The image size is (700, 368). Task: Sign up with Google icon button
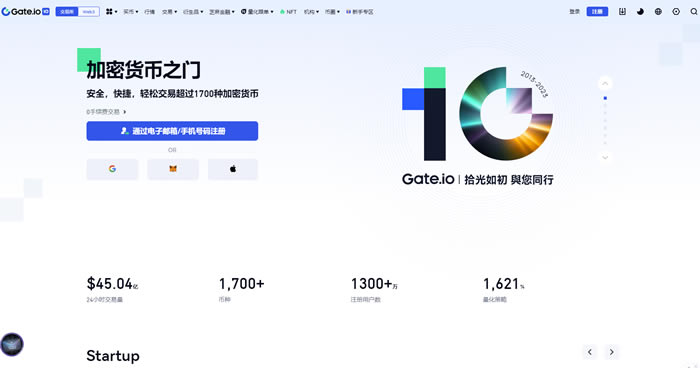click(x=112, y=169)
